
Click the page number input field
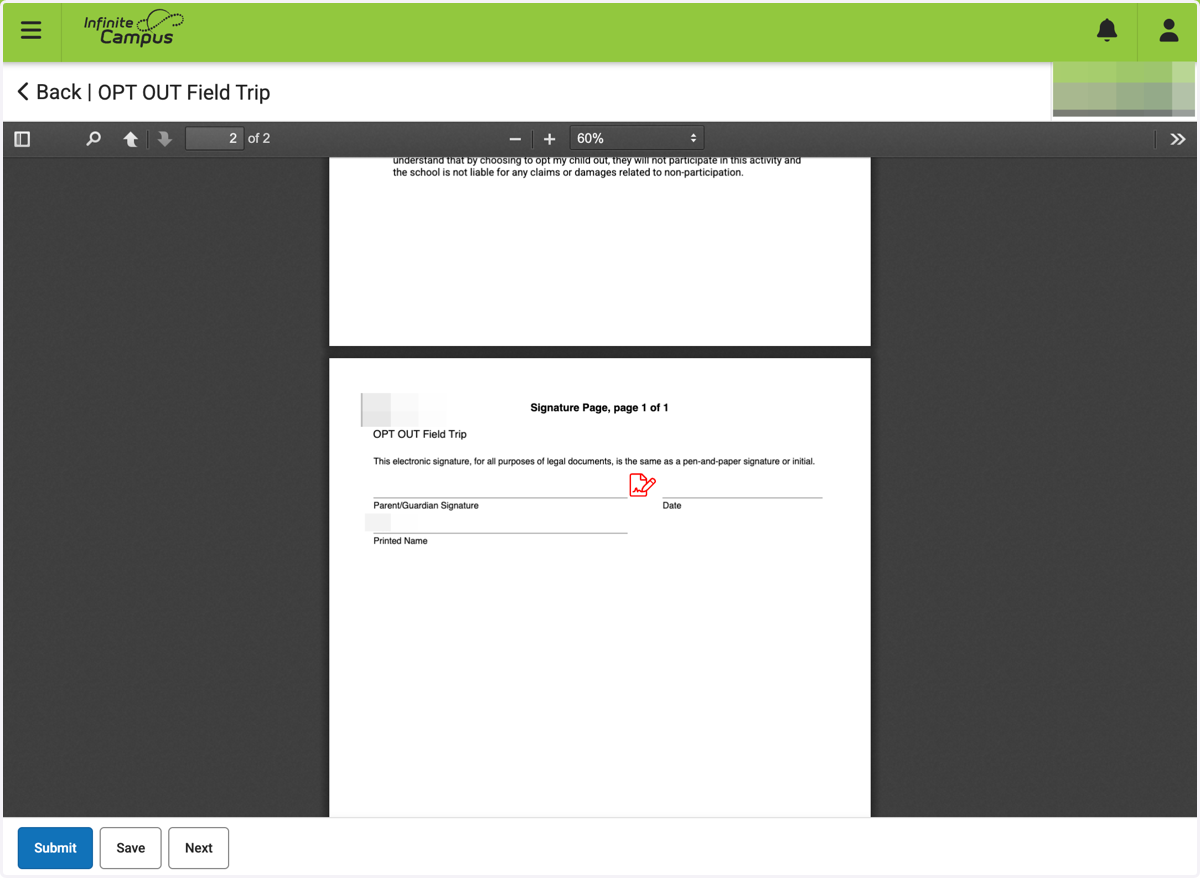click(x=214, y=138)
